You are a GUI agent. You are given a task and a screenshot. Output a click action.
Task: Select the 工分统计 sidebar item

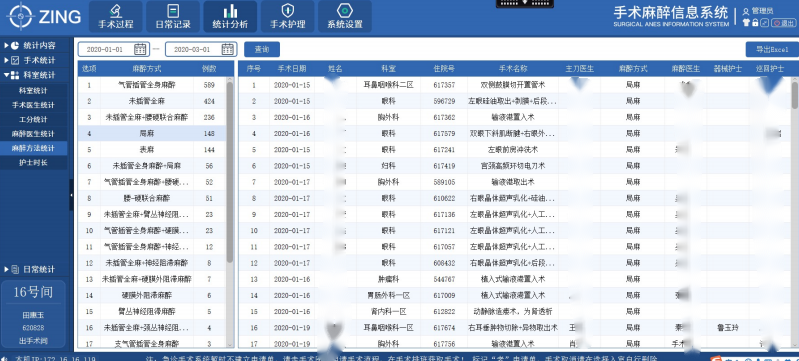tap(34, 119)
